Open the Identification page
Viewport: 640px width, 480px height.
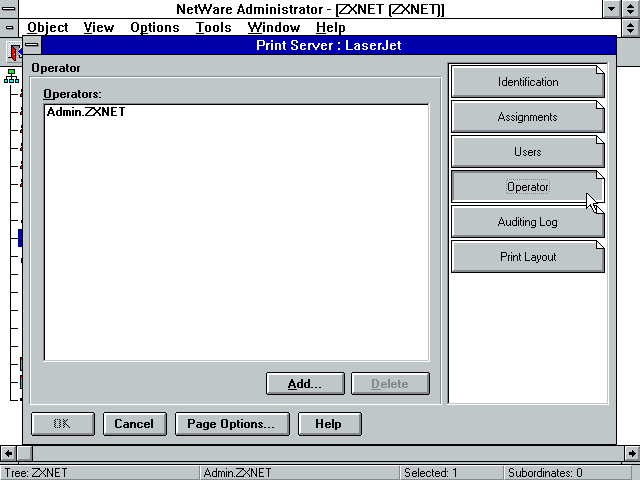(527, 82)
